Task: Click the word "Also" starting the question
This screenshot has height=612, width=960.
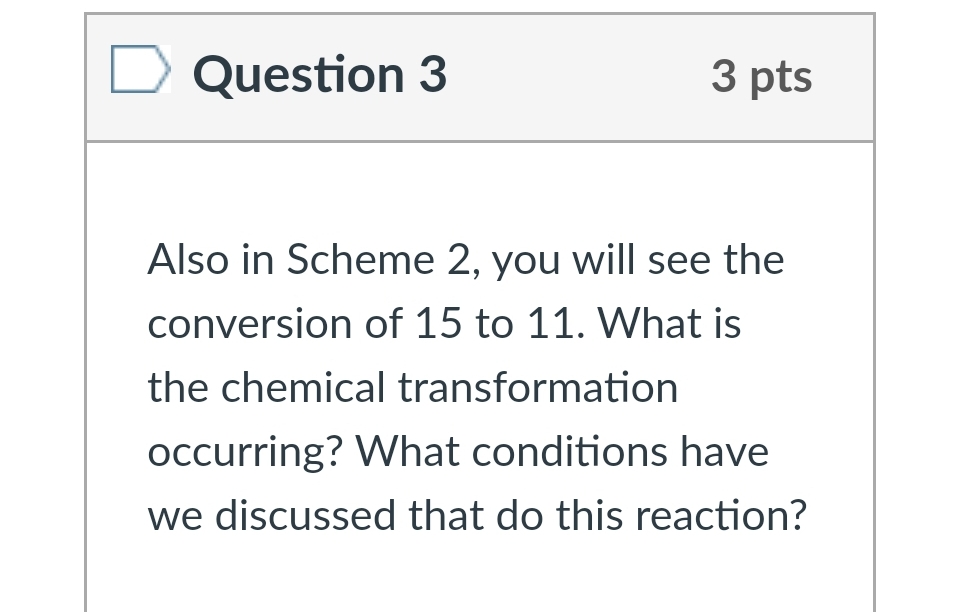Action: pos(185,260)
